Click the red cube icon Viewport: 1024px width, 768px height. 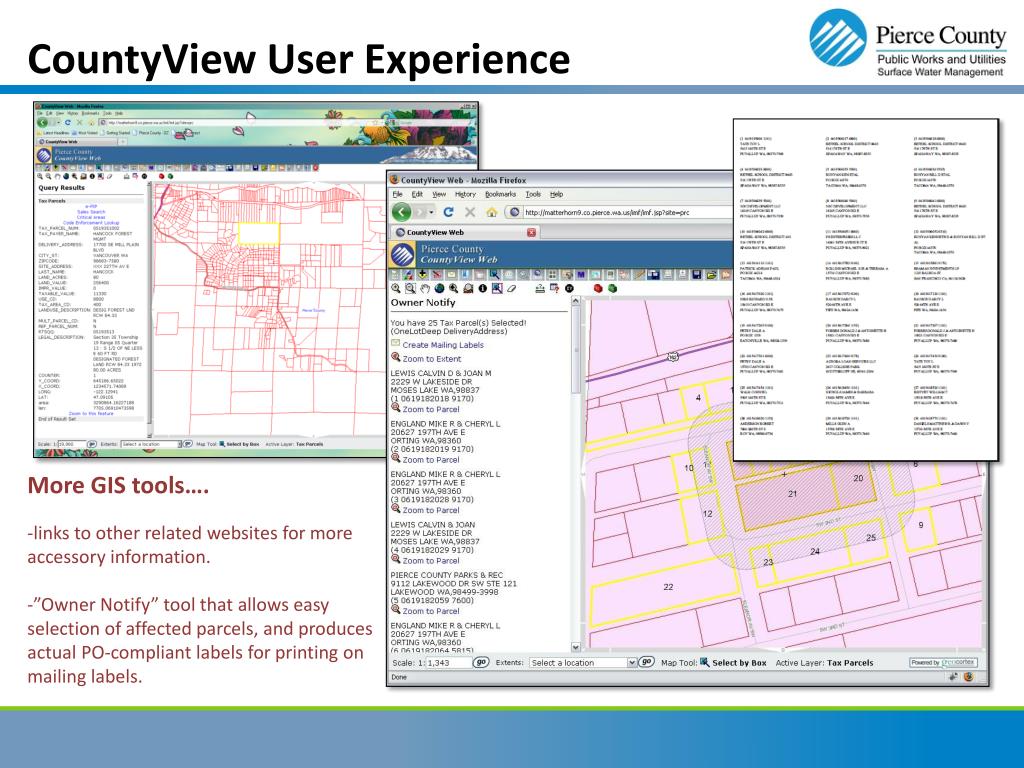pos(598,288)
